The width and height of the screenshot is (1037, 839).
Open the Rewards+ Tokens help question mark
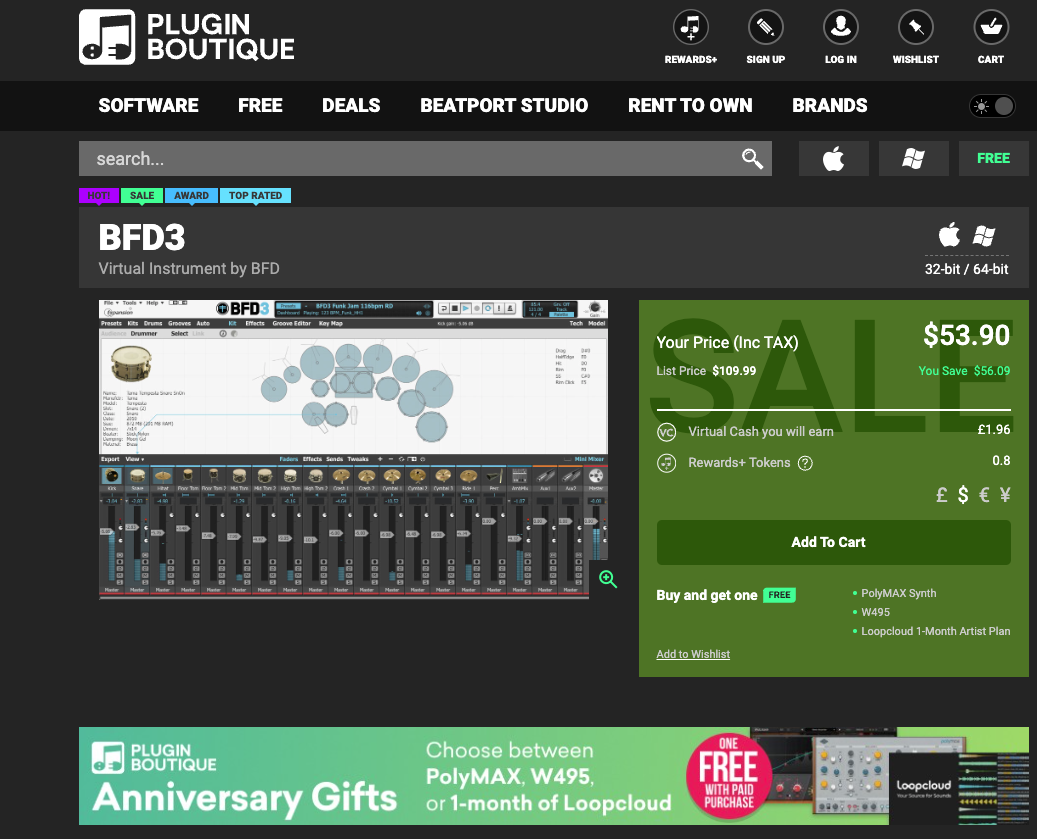tap(805, 463)
